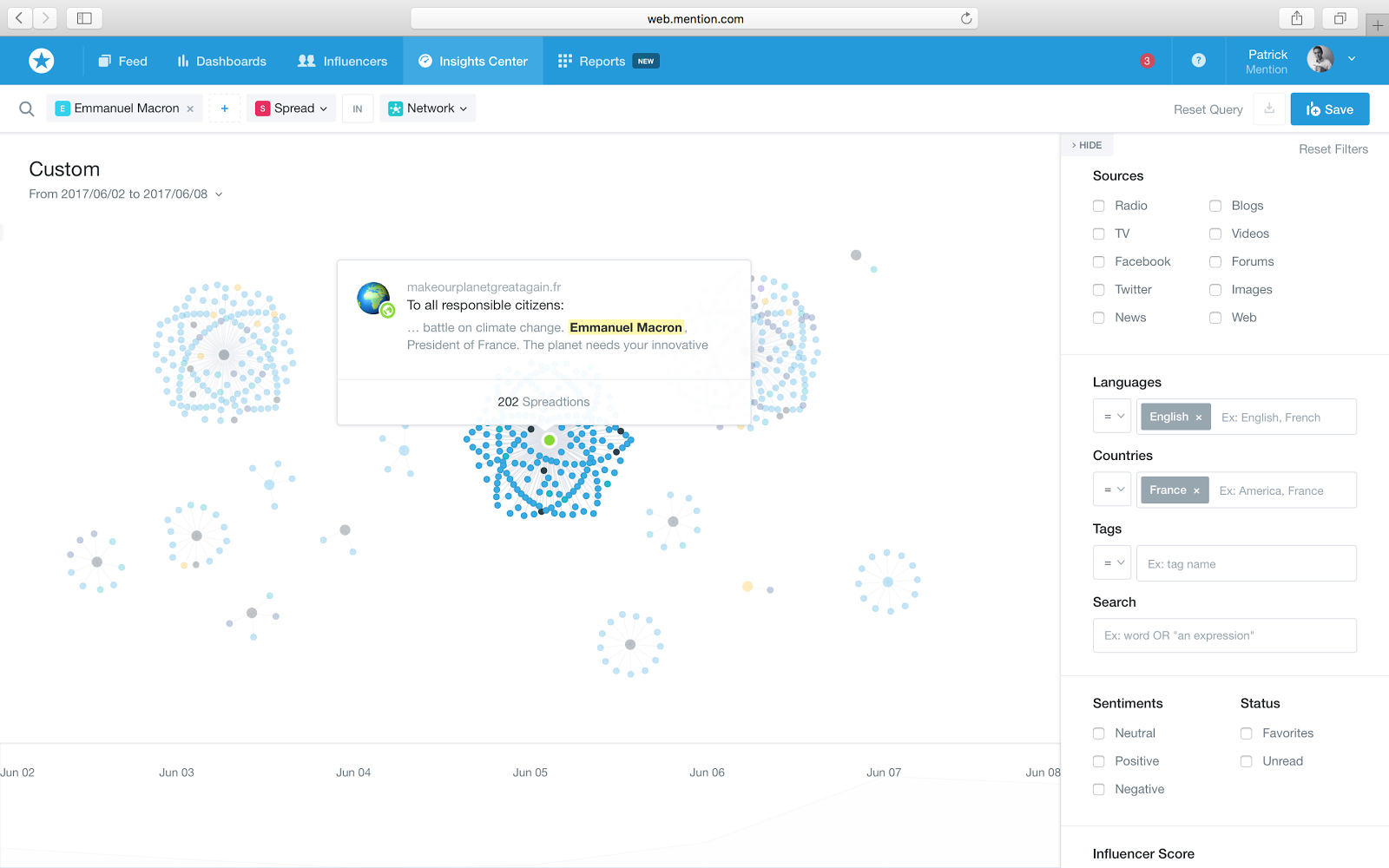Image resolution: width=1389 pixels, height=868 pixels.
Task: Open the Countries operator dropdown
Action: click(1112, 490)
